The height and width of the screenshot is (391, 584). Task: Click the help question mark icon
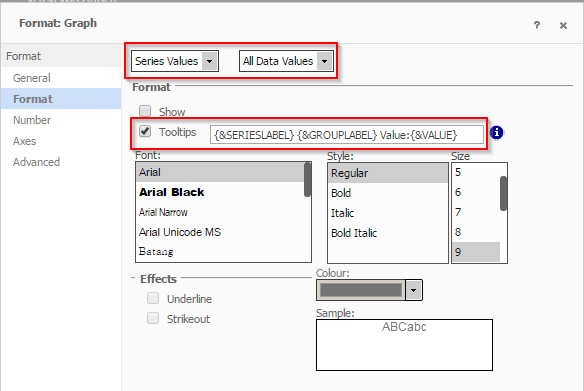coord(537,25)
